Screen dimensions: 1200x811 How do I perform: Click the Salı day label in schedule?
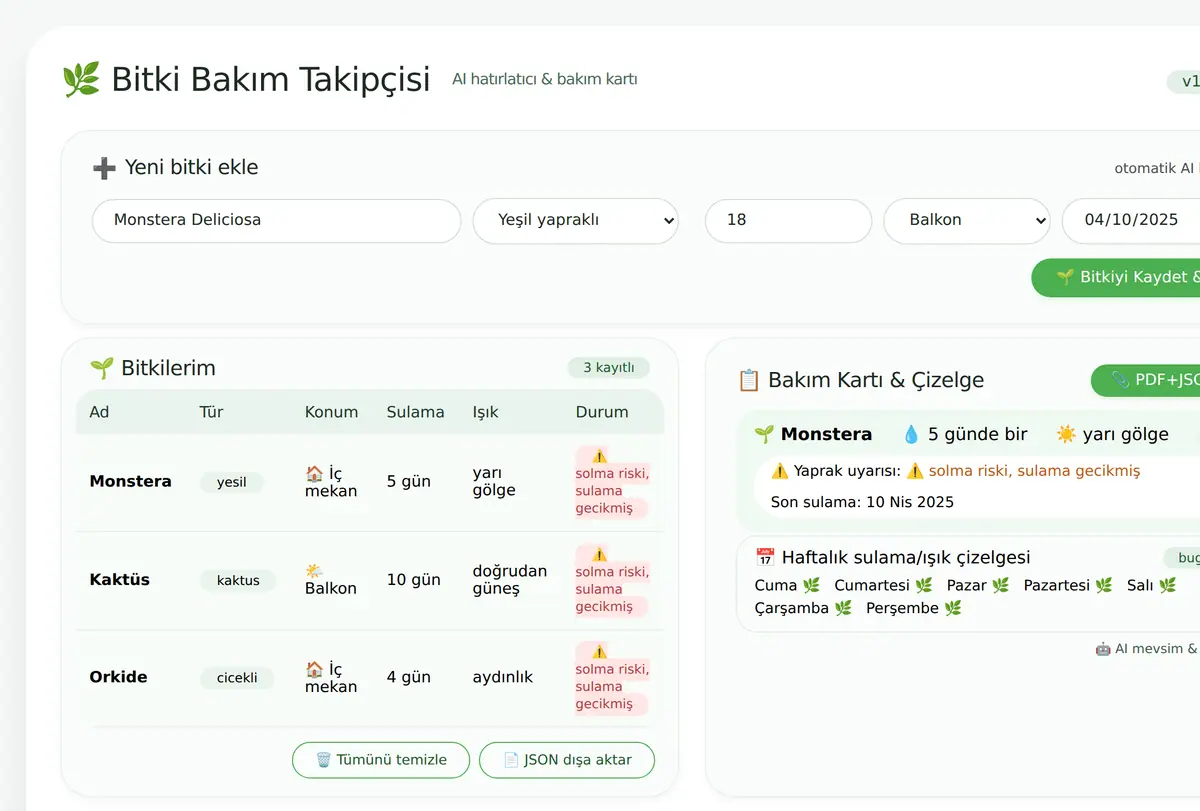tap(1140, 585)
